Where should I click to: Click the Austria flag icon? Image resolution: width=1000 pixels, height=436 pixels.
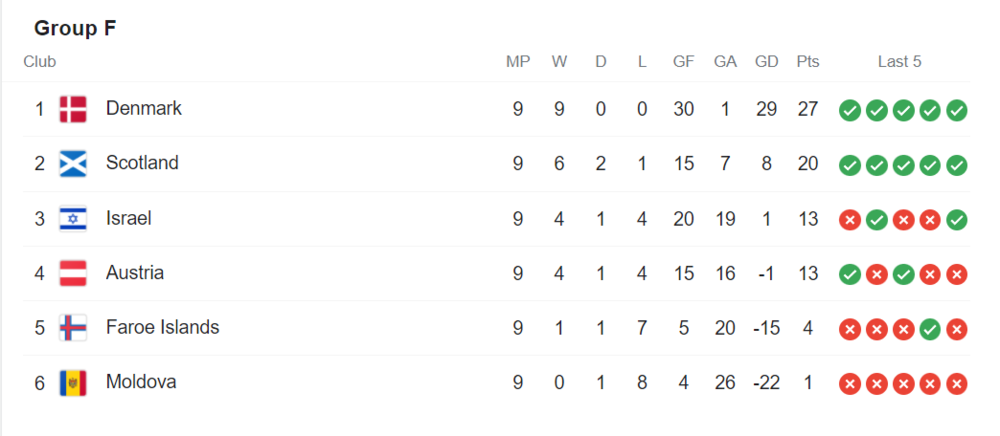pyautogui.click(x=73, y=273)
